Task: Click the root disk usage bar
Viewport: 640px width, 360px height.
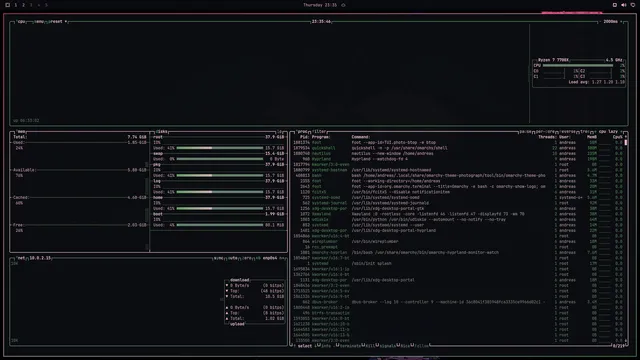Action: [x=220, y=148]
